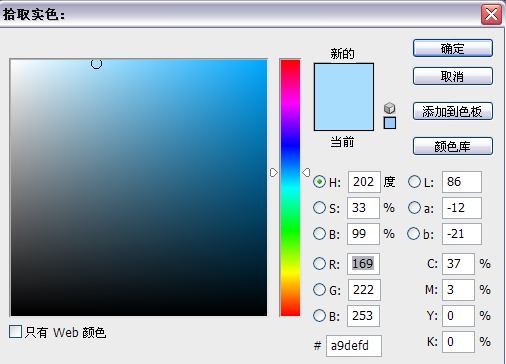Click the color picker circle in gradient field
The width and height of the screenshot is (506, 364).
(x=96, y=63)
